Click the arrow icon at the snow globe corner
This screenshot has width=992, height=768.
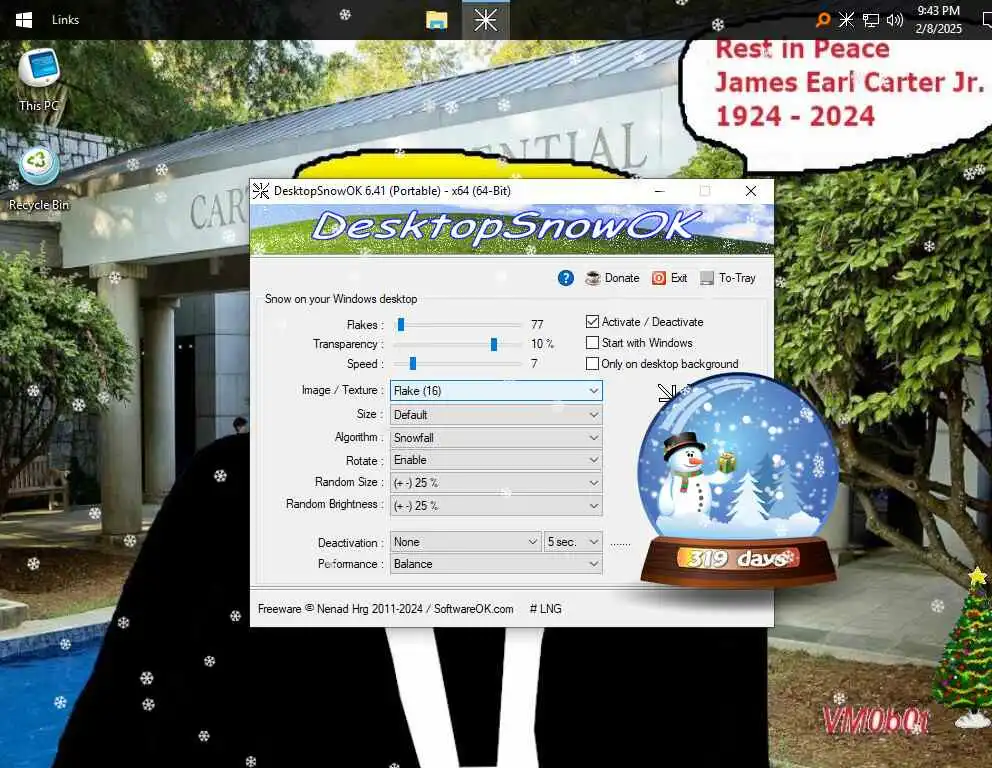pos(667,393)
